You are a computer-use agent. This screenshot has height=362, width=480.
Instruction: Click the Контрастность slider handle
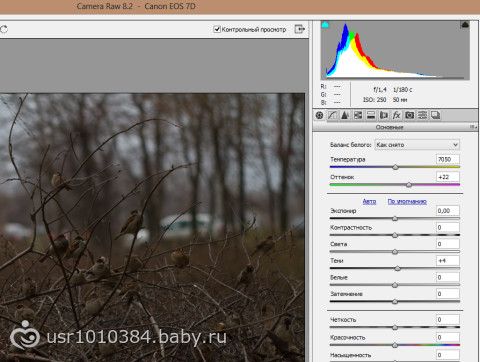pyautogui.click(x=395, y=235)
